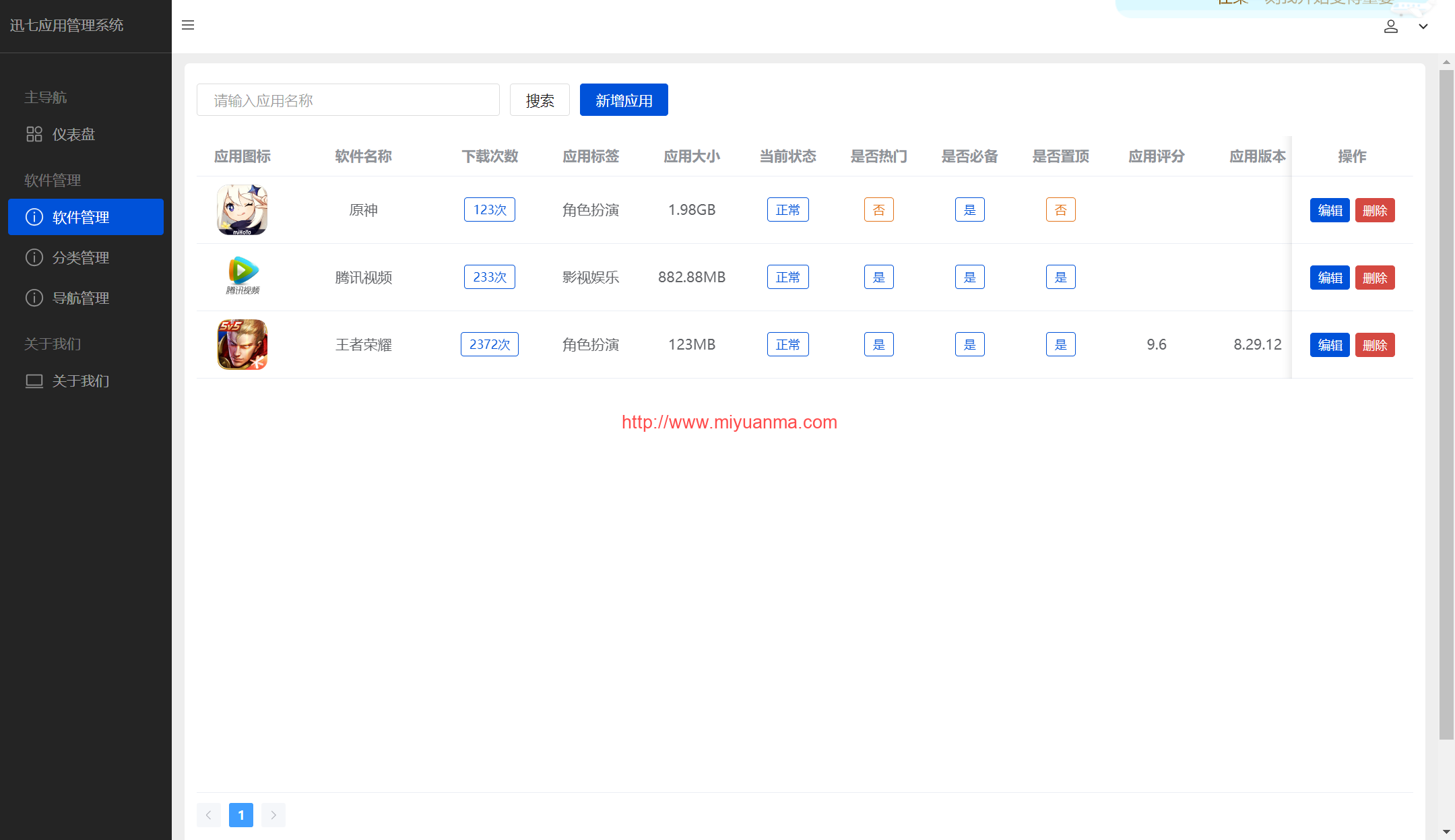Click the scrollbar down arrow
Screen dimensions: 1455x840
coord(1446,833)
